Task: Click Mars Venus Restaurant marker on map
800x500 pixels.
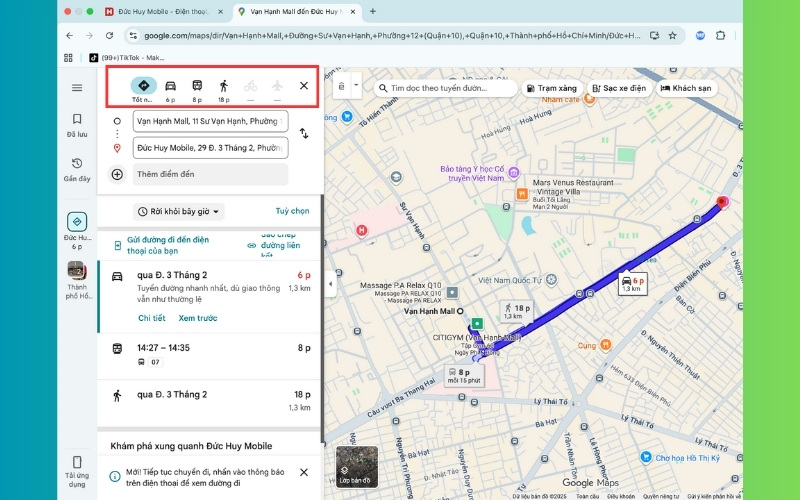Action: (x=521, y=194)
